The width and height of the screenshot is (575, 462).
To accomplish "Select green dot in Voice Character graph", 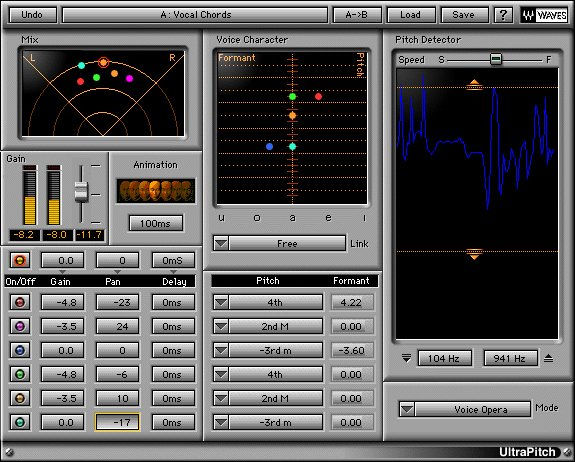I will pyautogui.click(x=292, y=96).
